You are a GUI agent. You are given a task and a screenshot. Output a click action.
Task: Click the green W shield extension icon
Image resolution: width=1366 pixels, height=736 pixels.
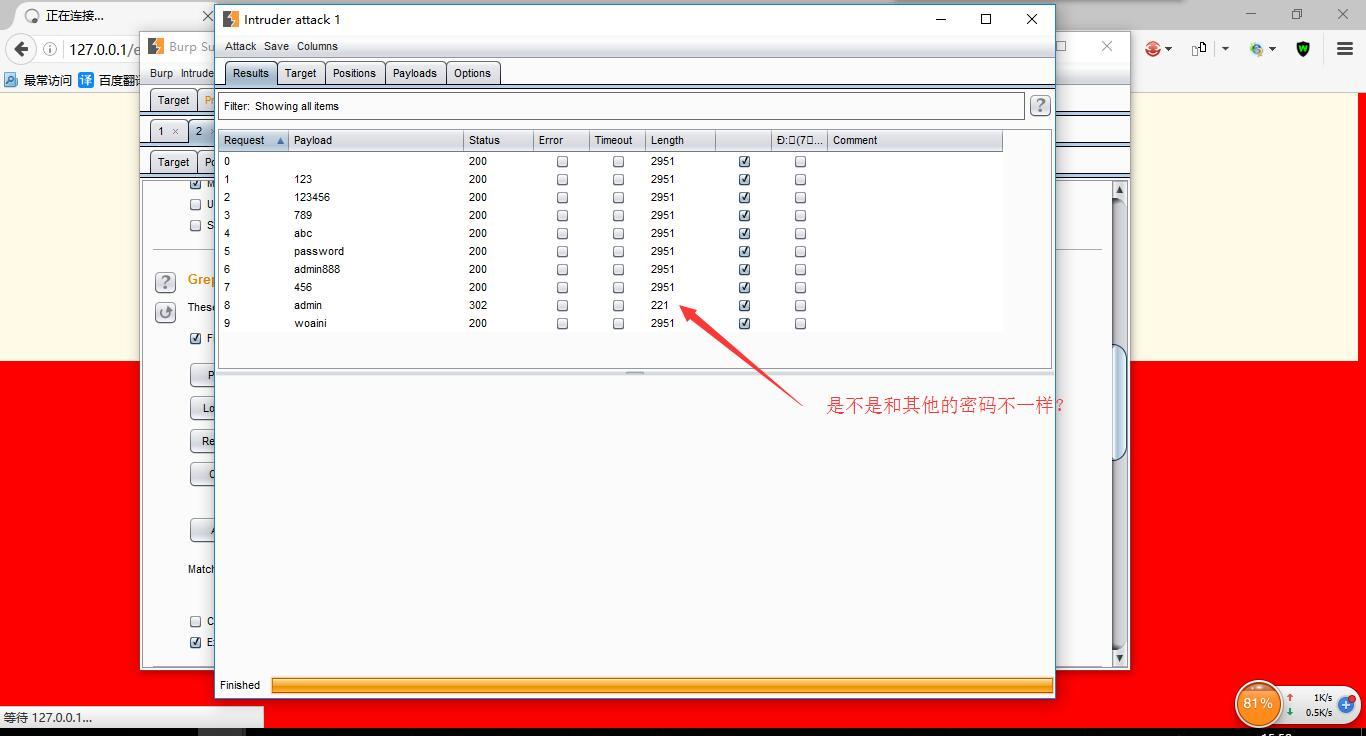(1303, 48)
